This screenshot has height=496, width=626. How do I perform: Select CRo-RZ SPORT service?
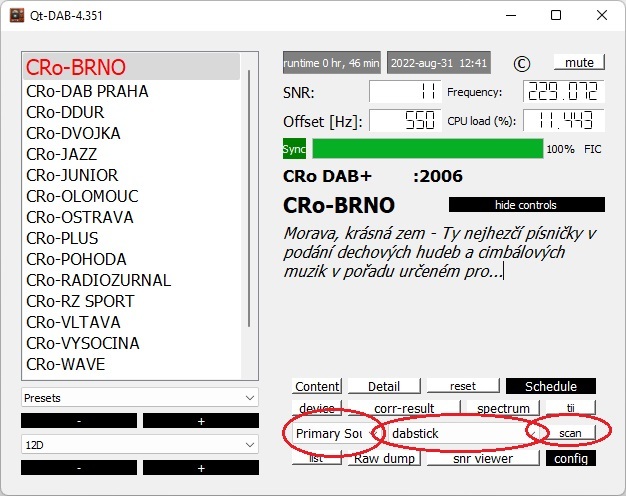132,302
